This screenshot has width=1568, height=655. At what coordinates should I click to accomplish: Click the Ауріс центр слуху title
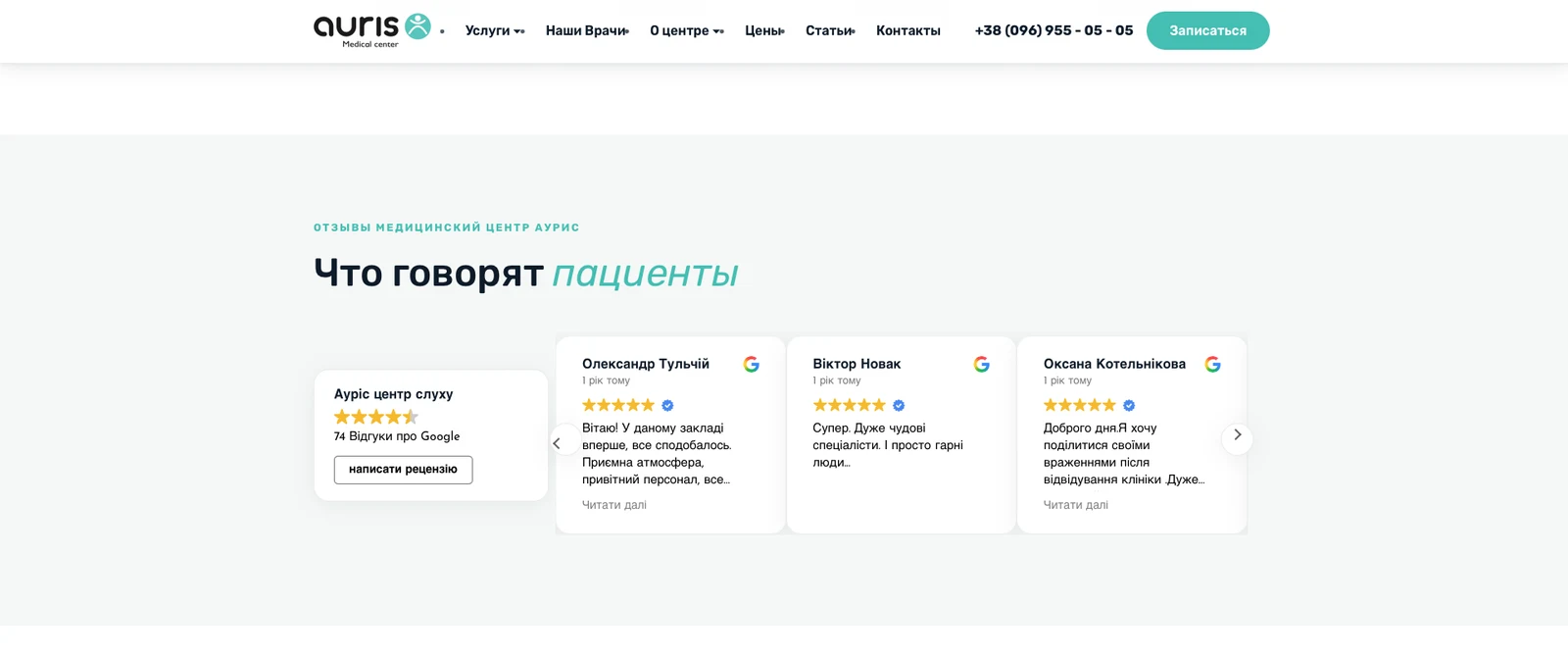pyautogui.click(x=393, y=394)
